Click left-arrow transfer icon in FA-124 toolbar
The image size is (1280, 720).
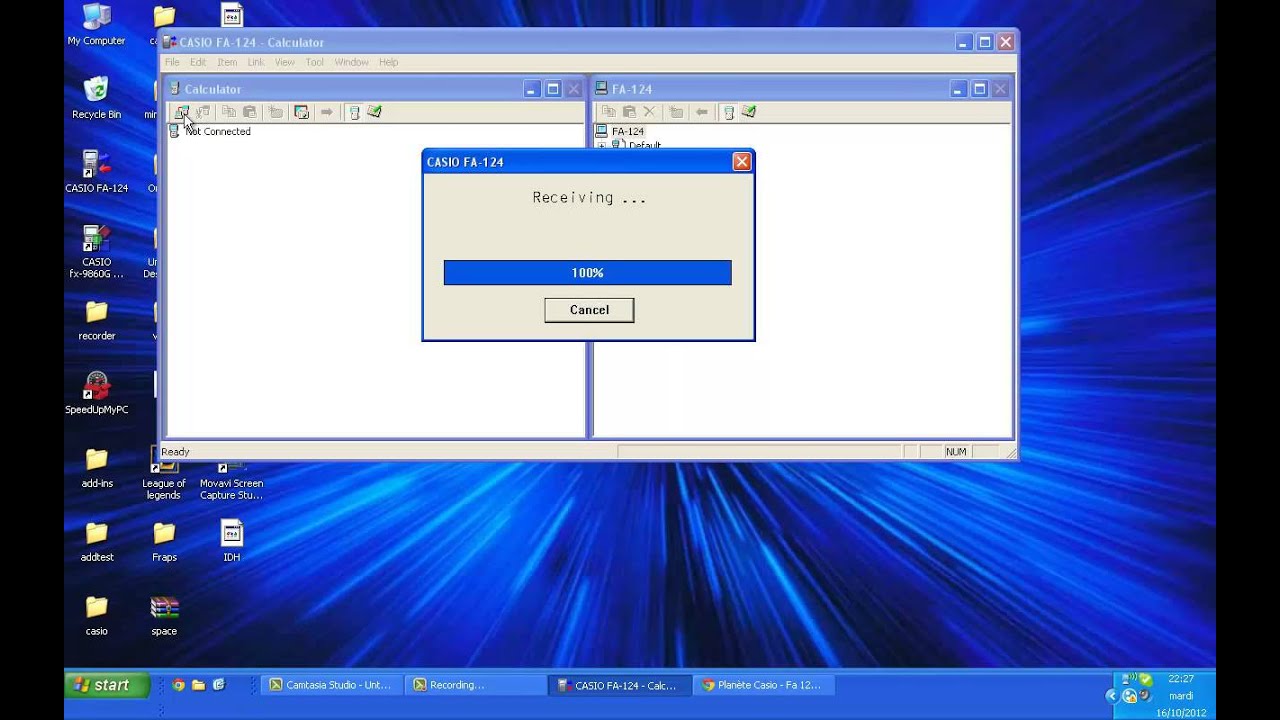(702, 112)
